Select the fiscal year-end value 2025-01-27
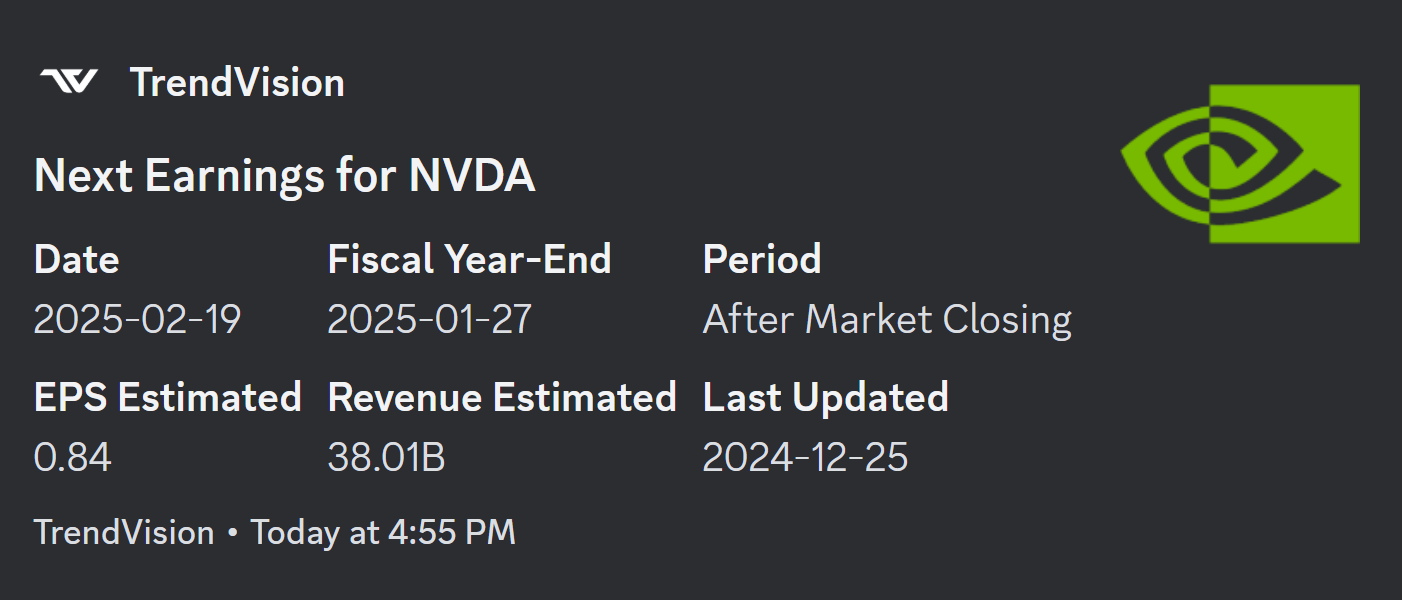This screenshot has width=1402, height=600. tap(429, 320)
